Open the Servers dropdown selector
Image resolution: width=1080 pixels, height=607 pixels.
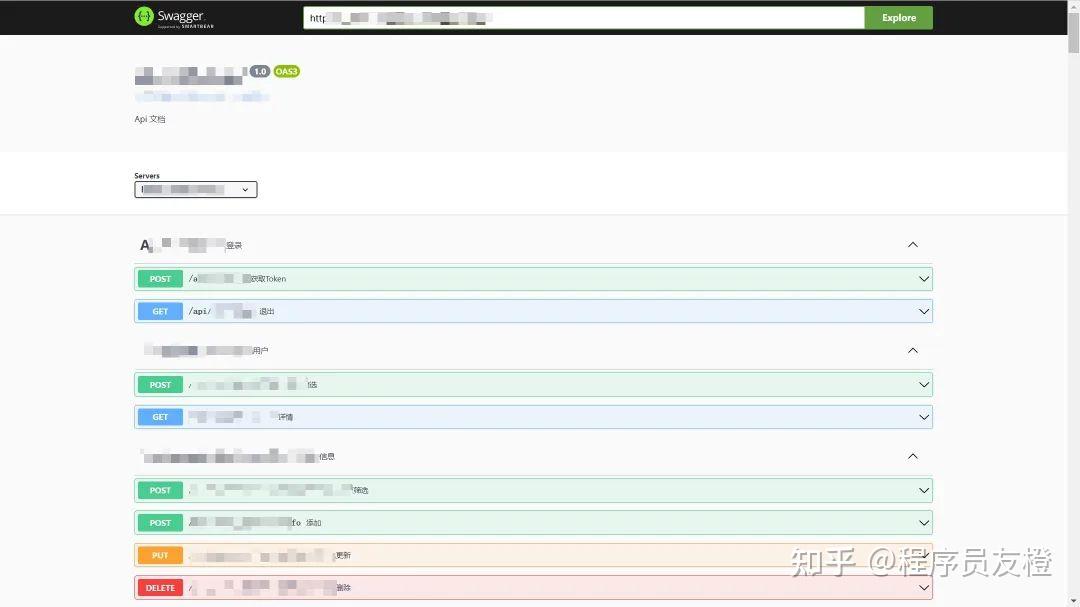tap(195, 189)
